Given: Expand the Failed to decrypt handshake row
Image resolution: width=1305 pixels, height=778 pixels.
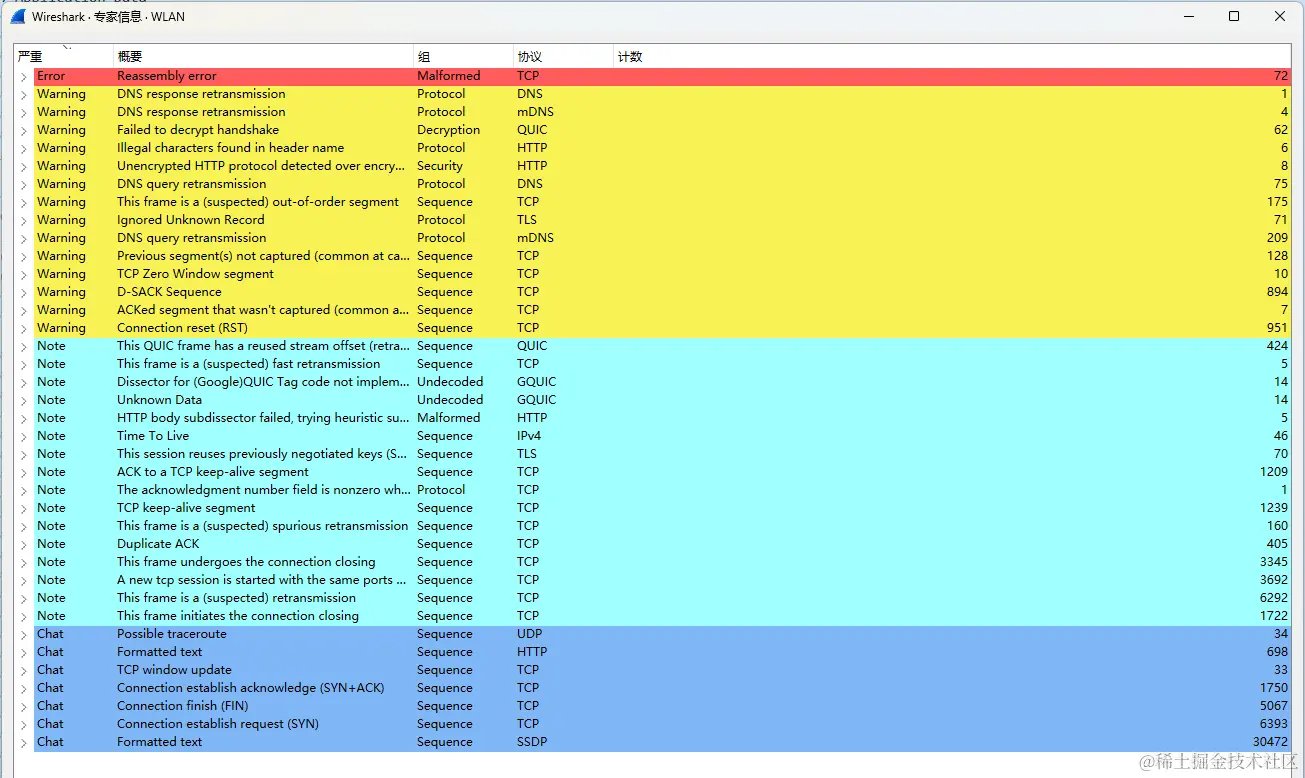Looking at the screenshot, I should point(23,130).
